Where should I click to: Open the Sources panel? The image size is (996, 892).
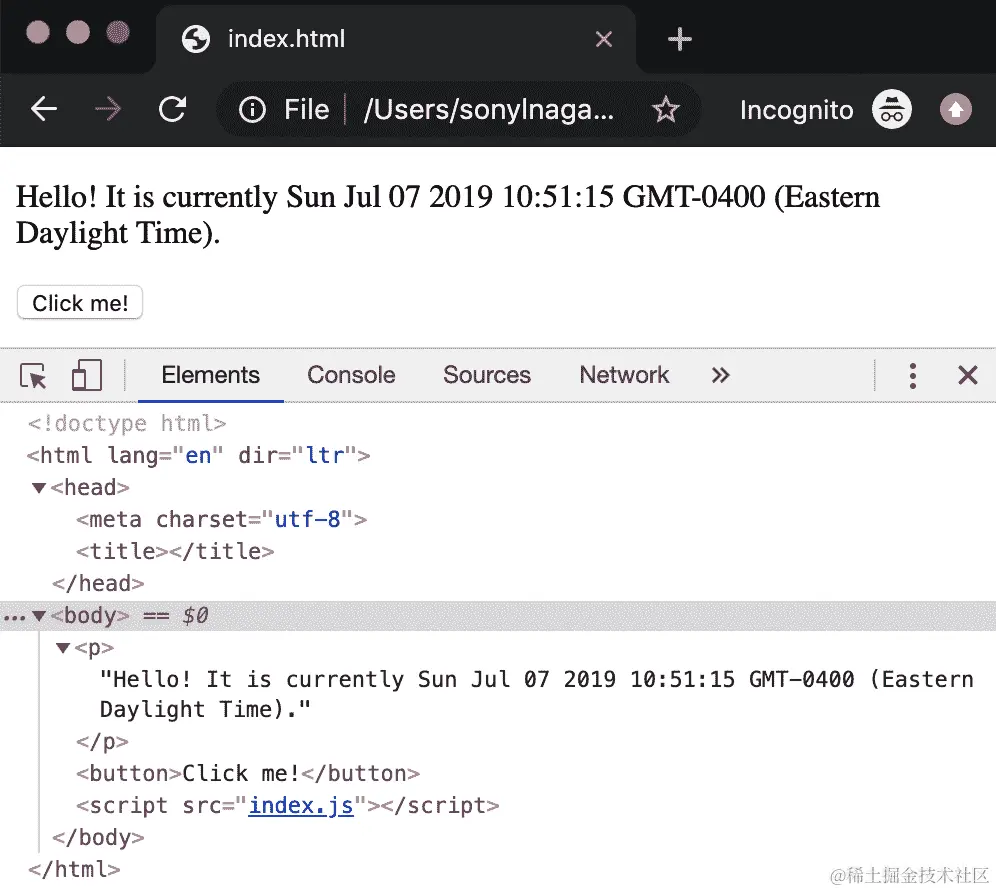pyautogui.click(x=487, y=375)
